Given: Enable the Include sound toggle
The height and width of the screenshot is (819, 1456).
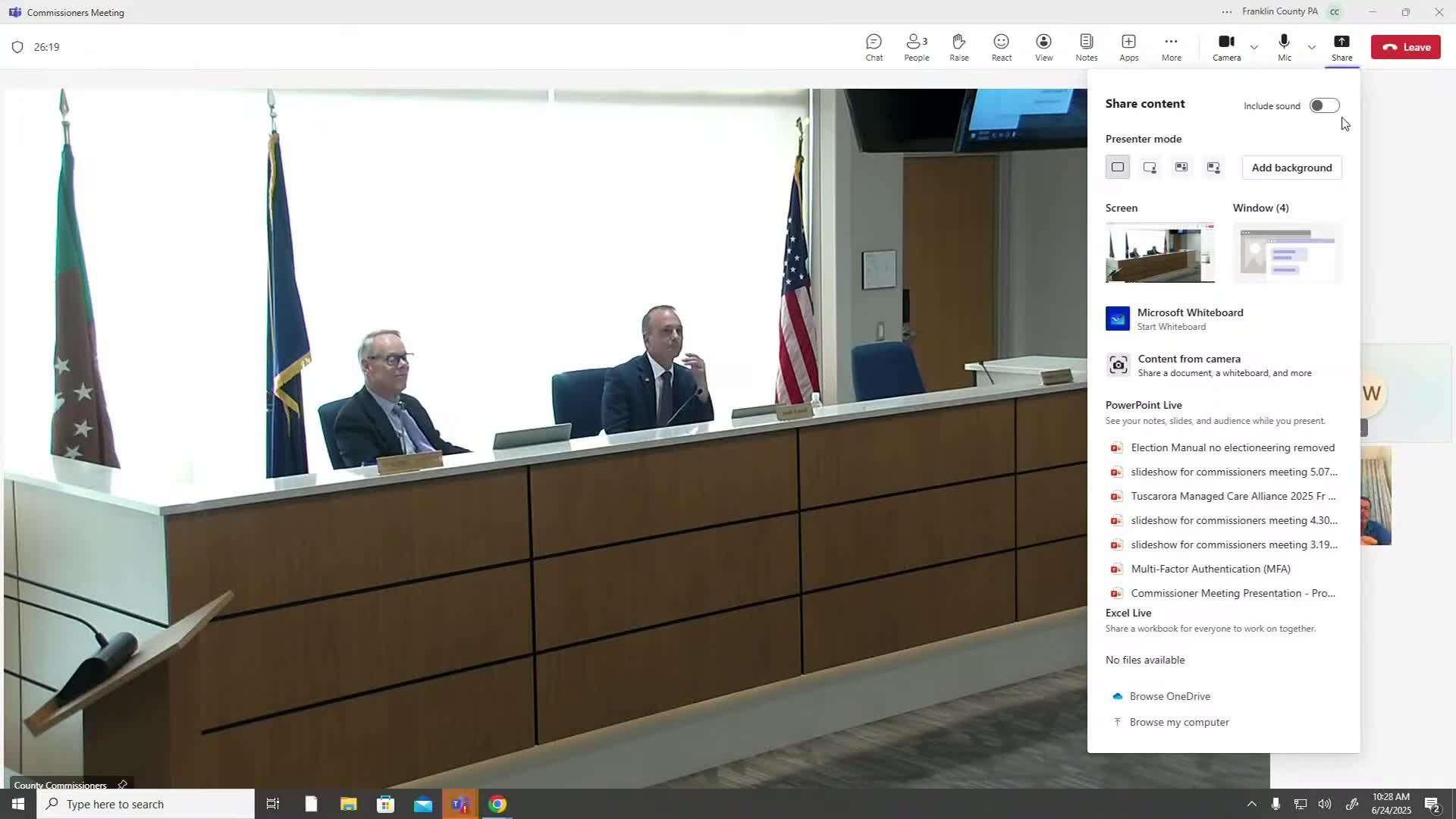Looking at the screenshot, I should coord(1324,105).
